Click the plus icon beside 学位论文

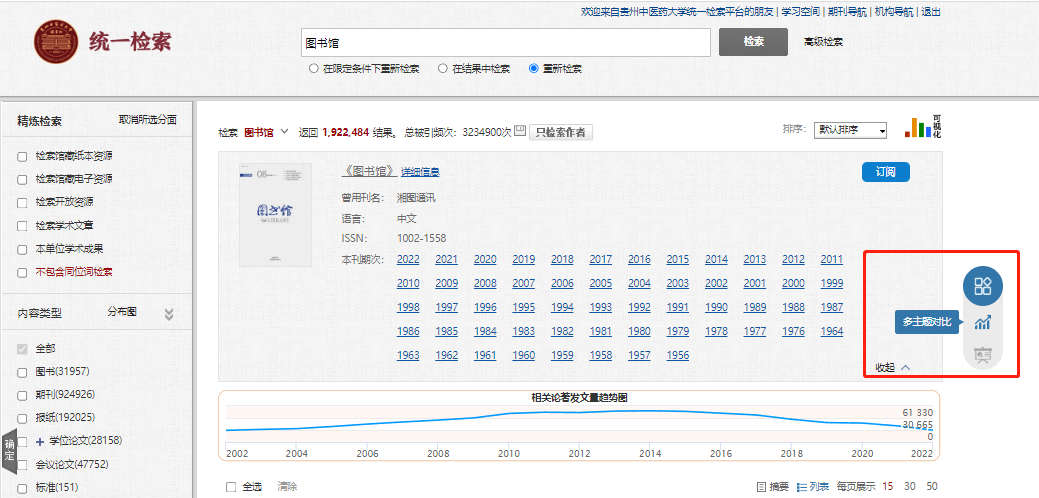(40, 441)
